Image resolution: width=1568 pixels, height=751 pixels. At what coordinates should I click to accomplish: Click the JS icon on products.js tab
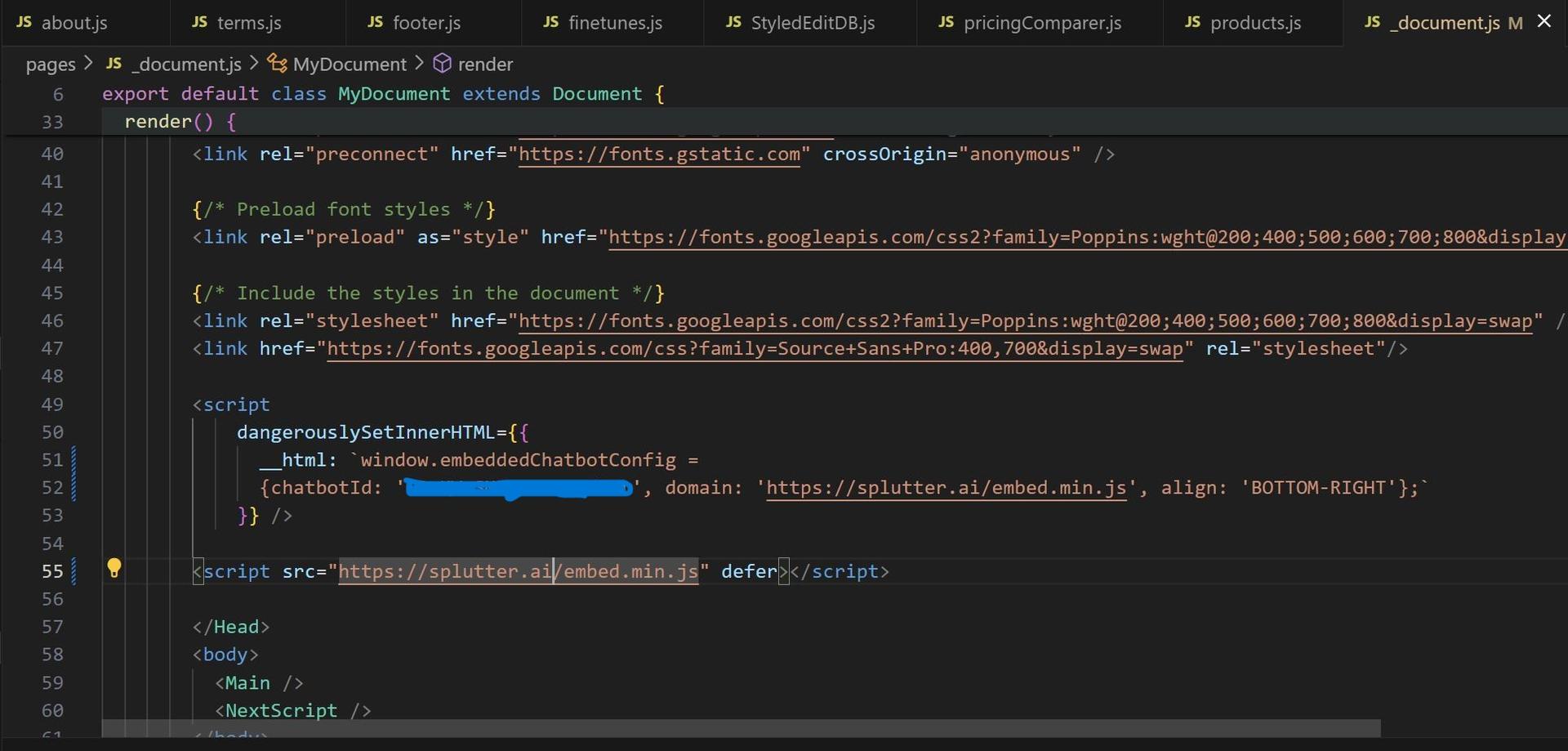click(1193, 22)
